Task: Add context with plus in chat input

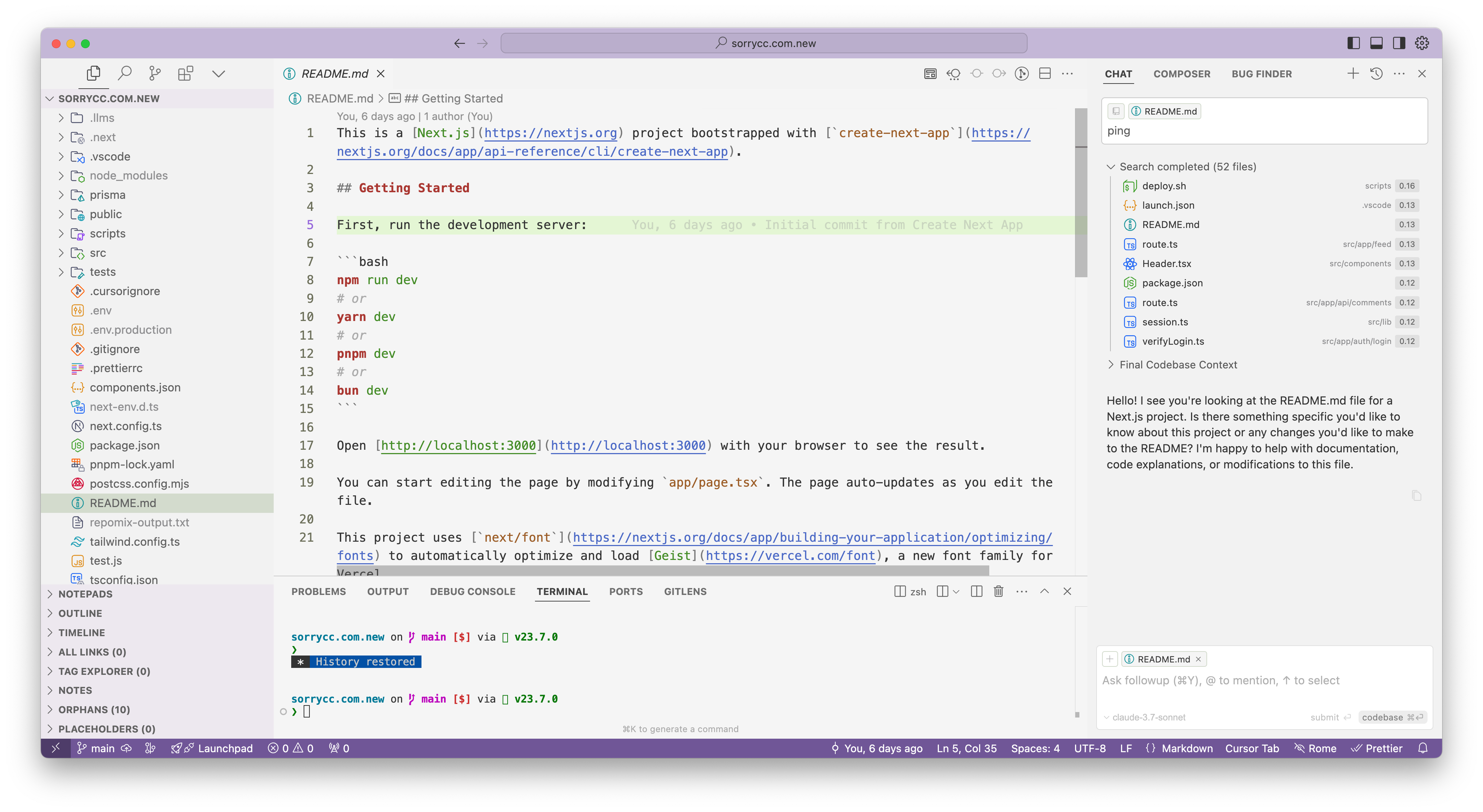Action: (1110, 660)
